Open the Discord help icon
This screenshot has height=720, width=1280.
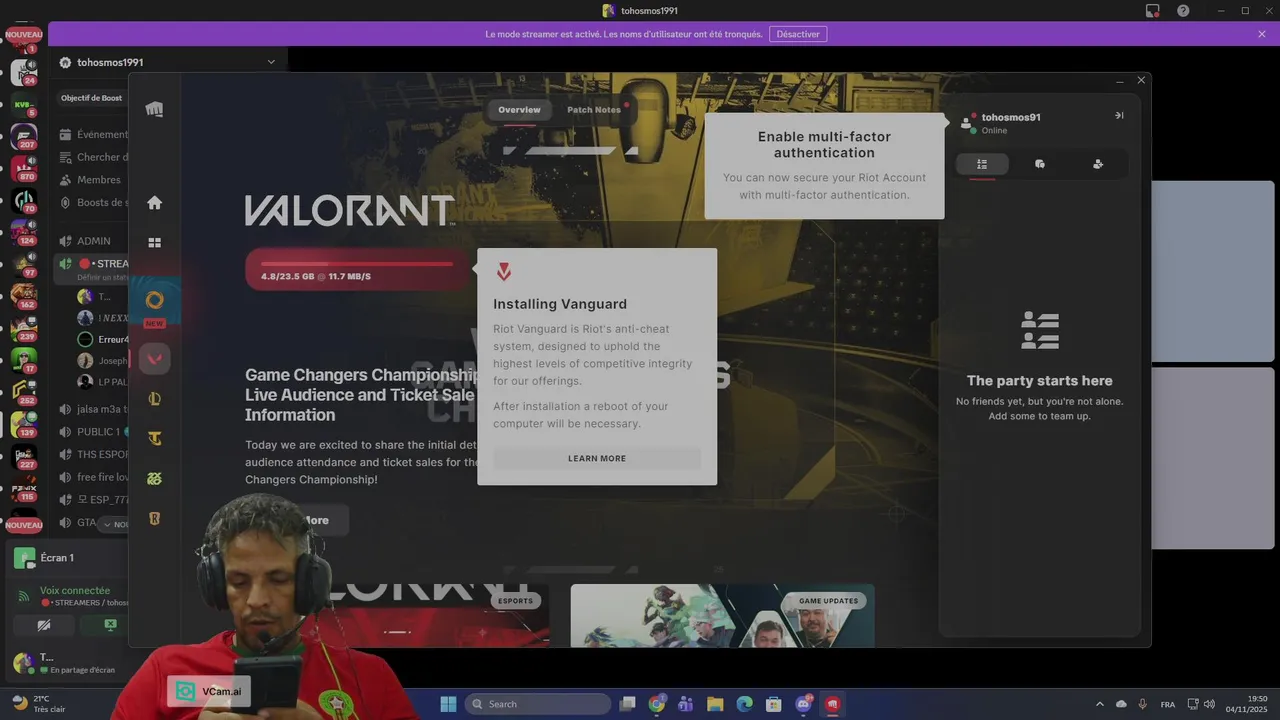tap(1183, 10)
